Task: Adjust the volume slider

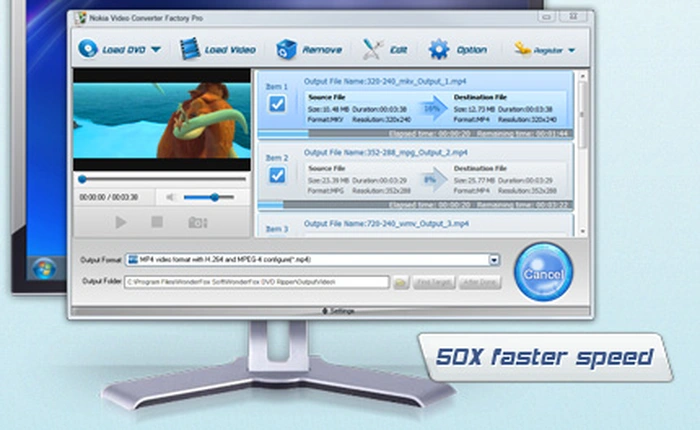Action: pyautogui.click(x=208, y=197)
